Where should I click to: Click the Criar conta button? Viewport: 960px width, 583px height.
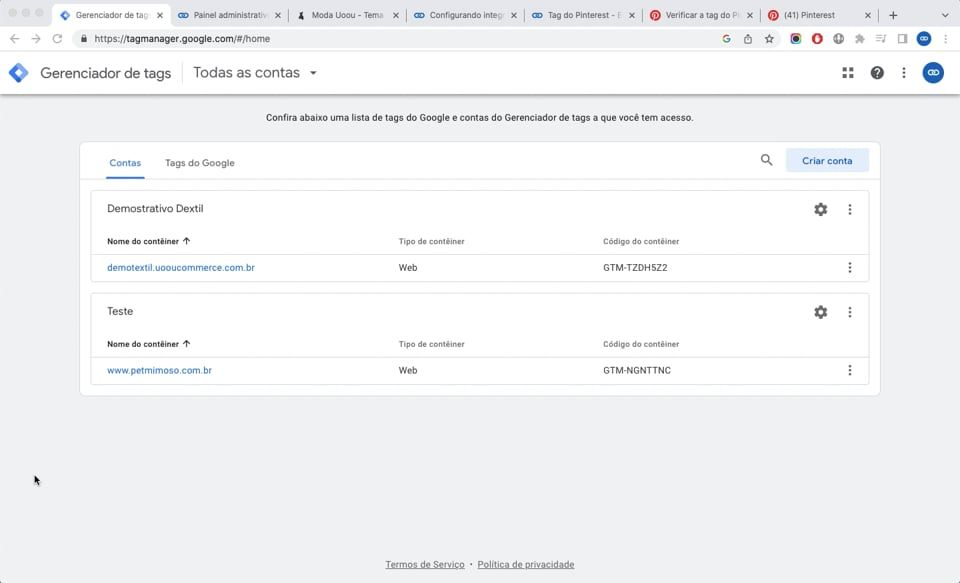[x=827, y=160]
